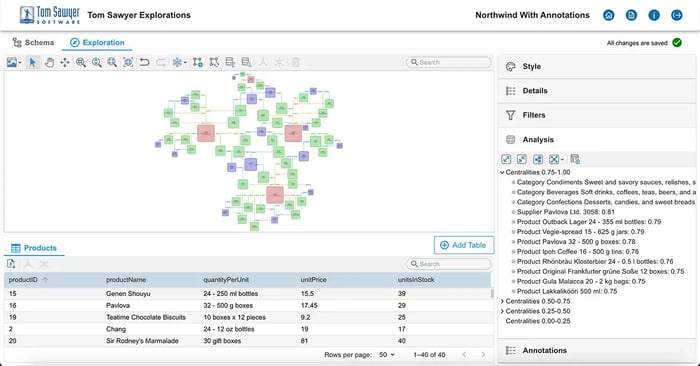Image resolution: width=700 pixels, height=366 pixels.
Task: Expand the Filters panel
Action: [597, 115]
